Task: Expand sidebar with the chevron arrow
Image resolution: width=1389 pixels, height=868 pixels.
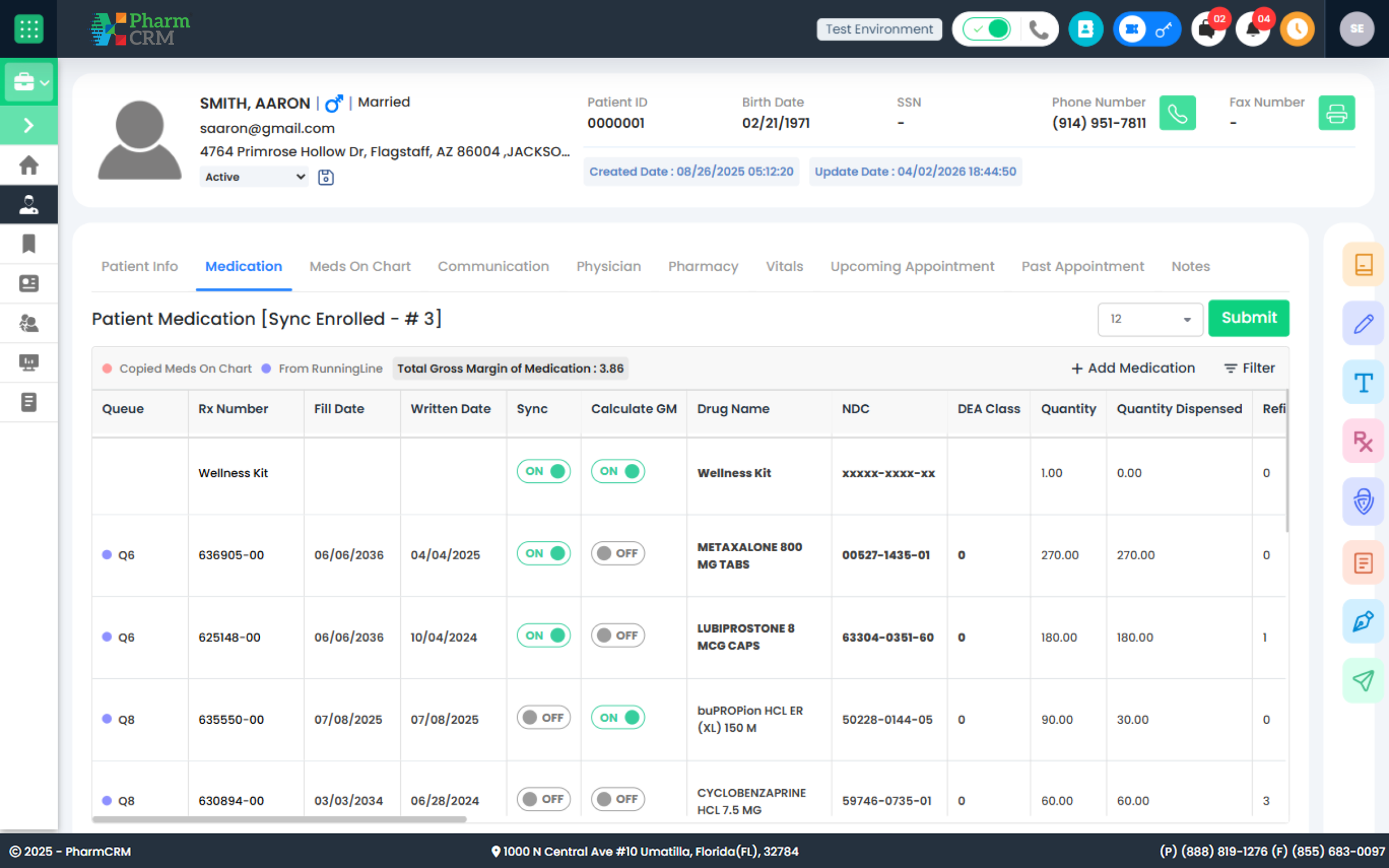Action: pyautogui.click(x=29, y=125)
